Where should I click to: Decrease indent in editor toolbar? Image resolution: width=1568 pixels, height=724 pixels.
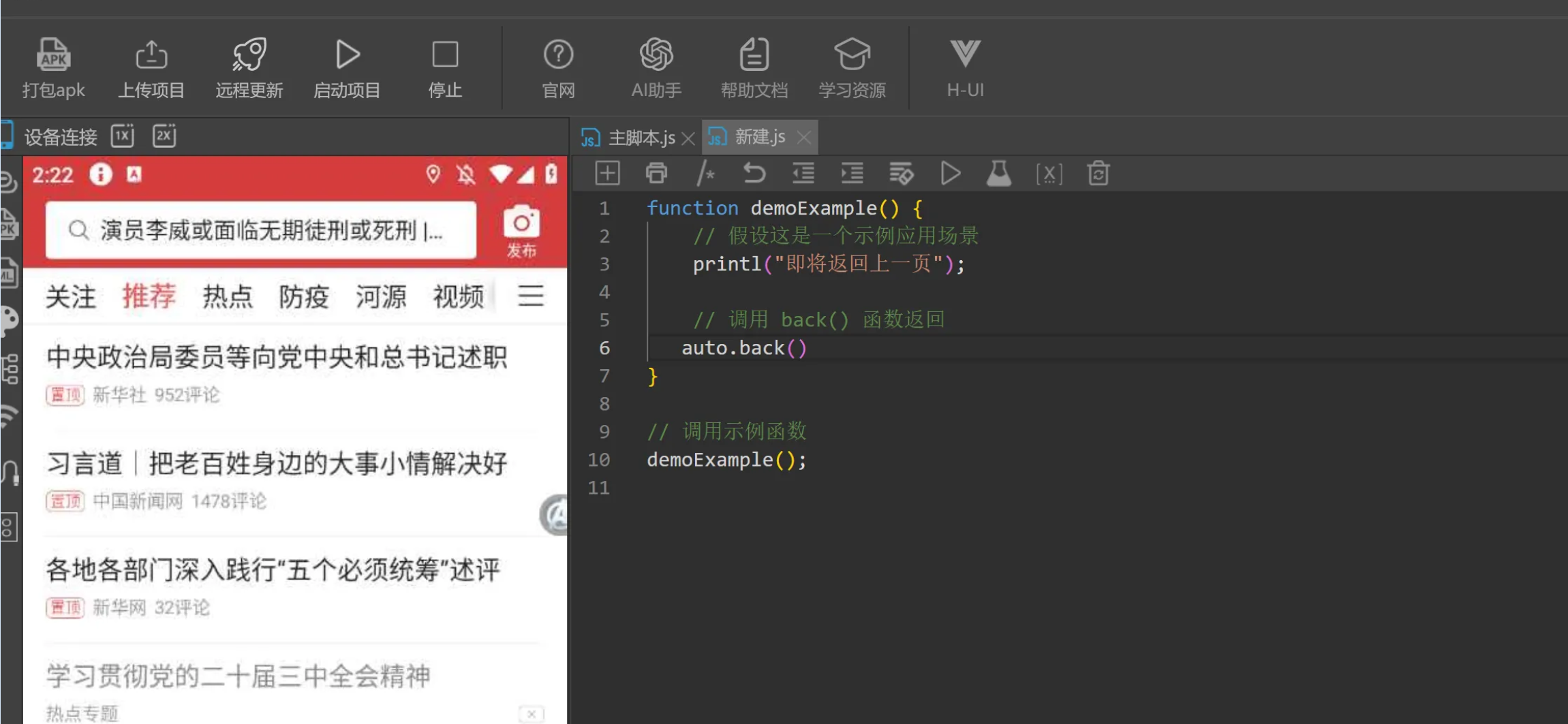tap(803, 174)
